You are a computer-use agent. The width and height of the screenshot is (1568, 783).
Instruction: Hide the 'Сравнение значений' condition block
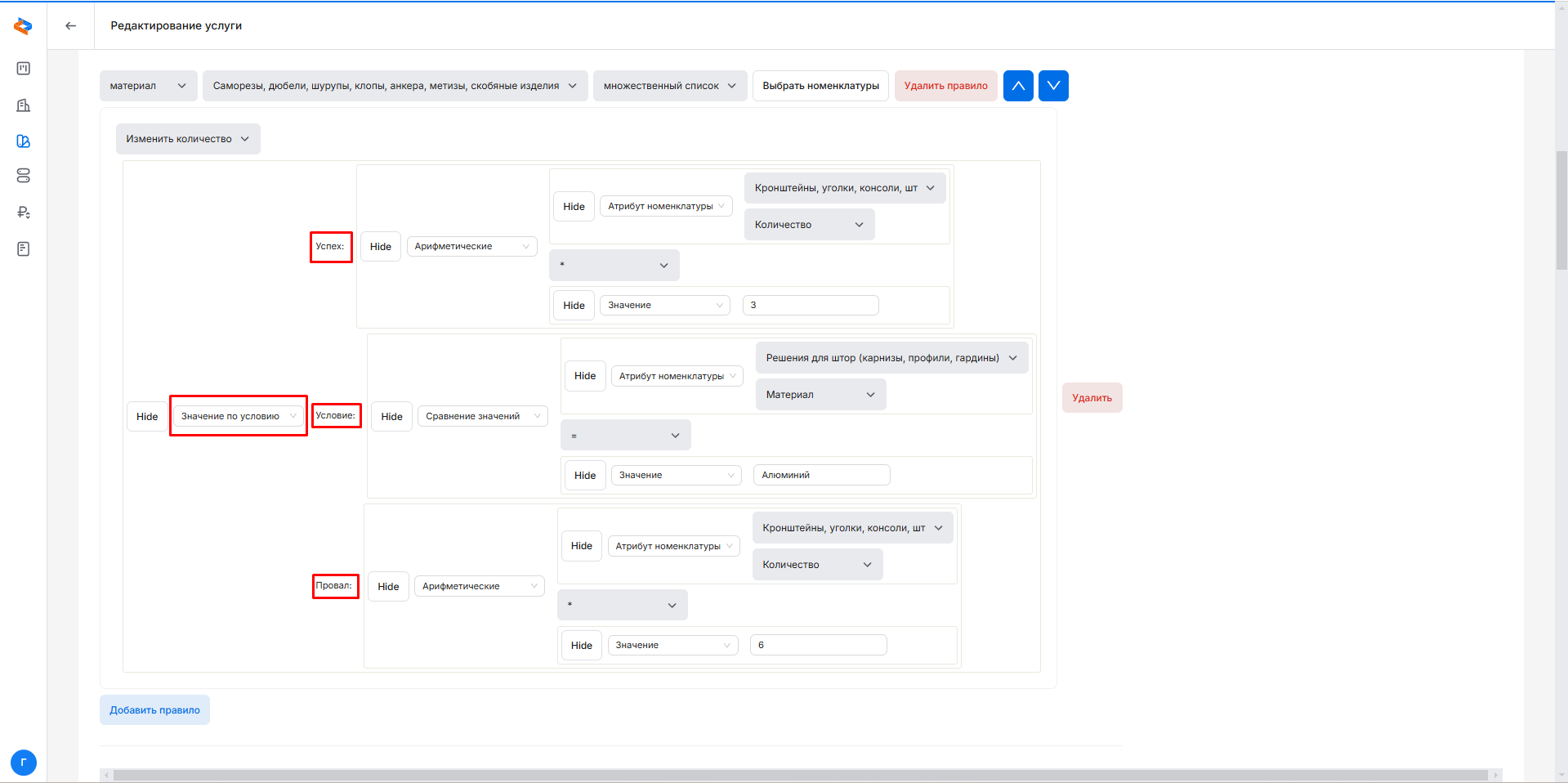point(391,417)
